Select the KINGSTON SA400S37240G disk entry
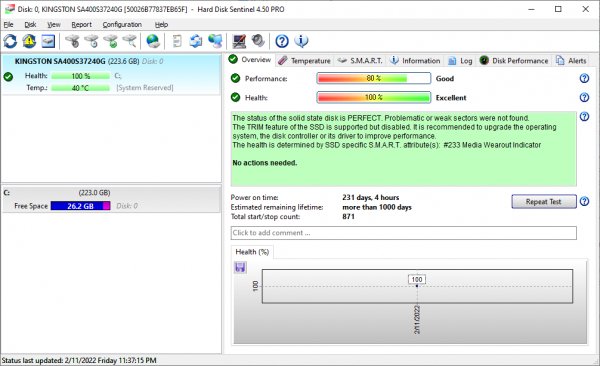The height and width of the screenshot is (366, 600). point(111,74)
